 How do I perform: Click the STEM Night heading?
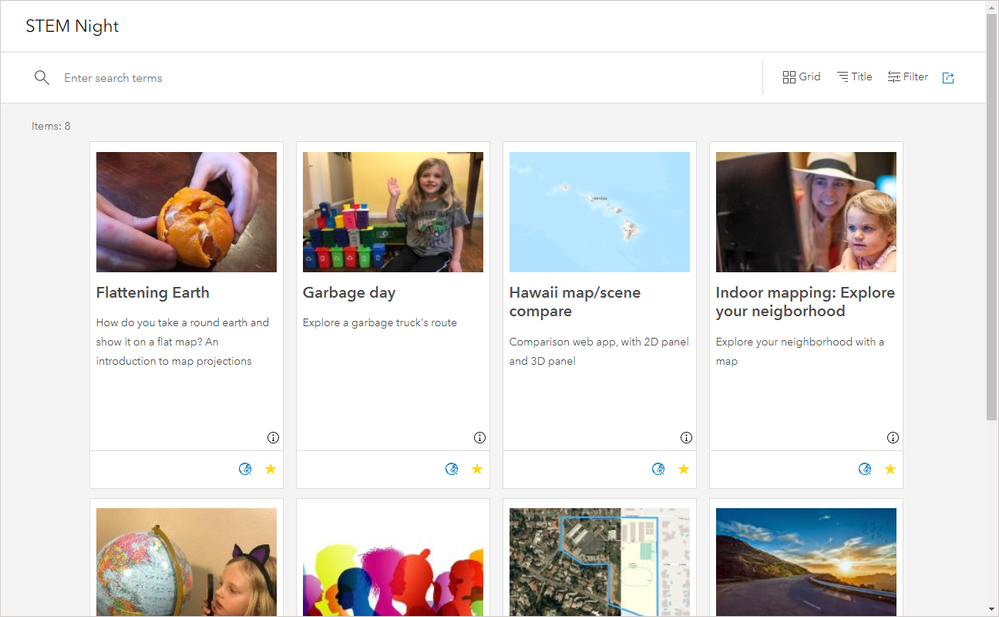[72, 26]
